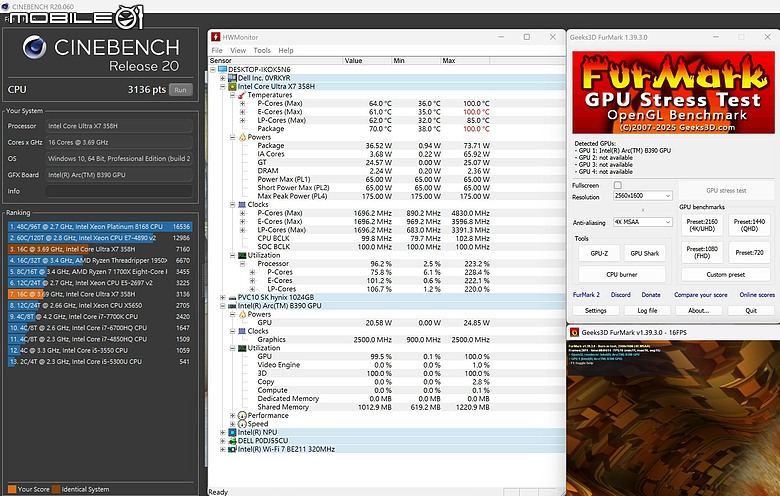Click the Value column header in HWMonitor

[367, 61]
